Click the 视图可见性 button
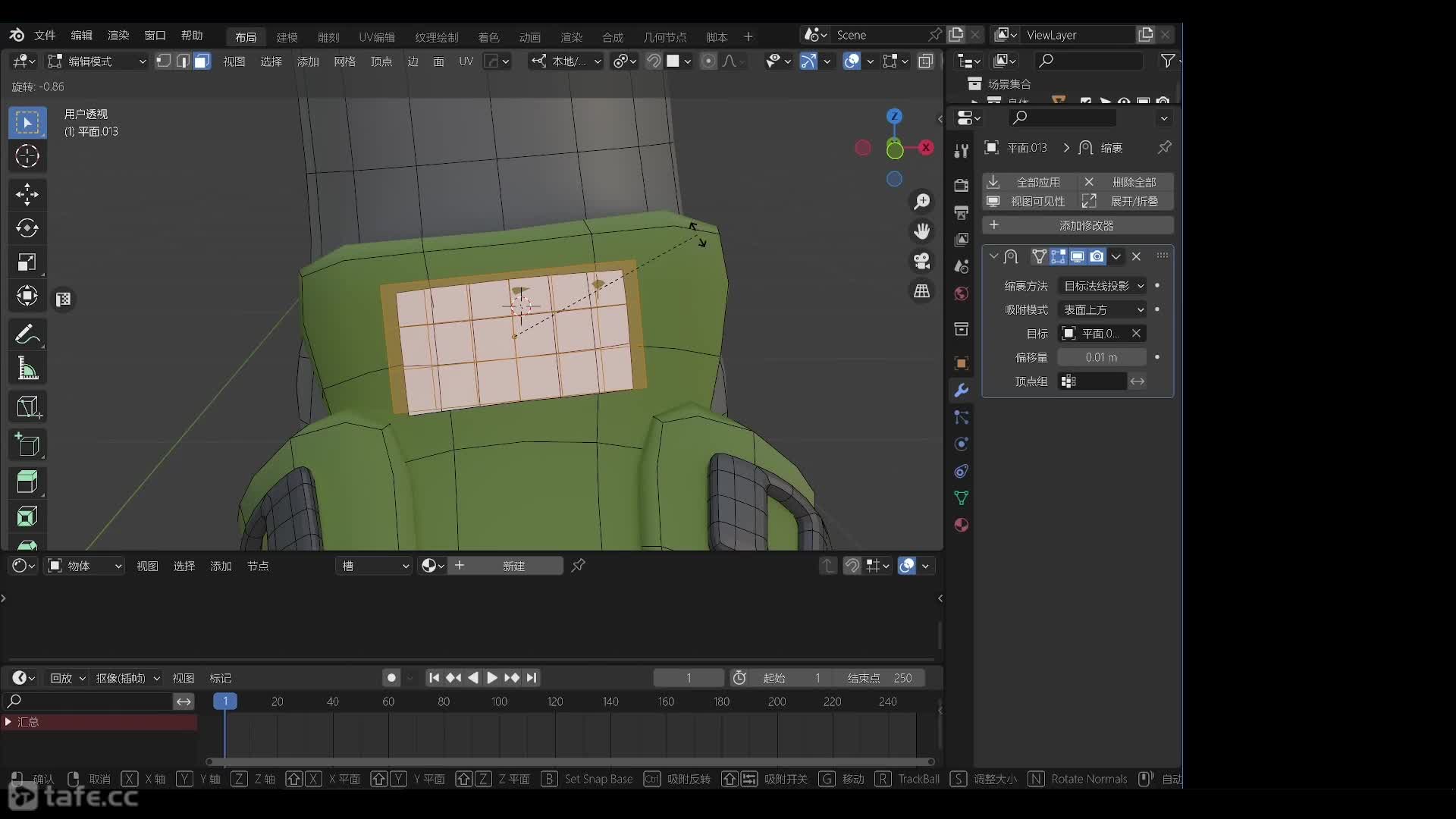1456x819 pixels. 1030,201
